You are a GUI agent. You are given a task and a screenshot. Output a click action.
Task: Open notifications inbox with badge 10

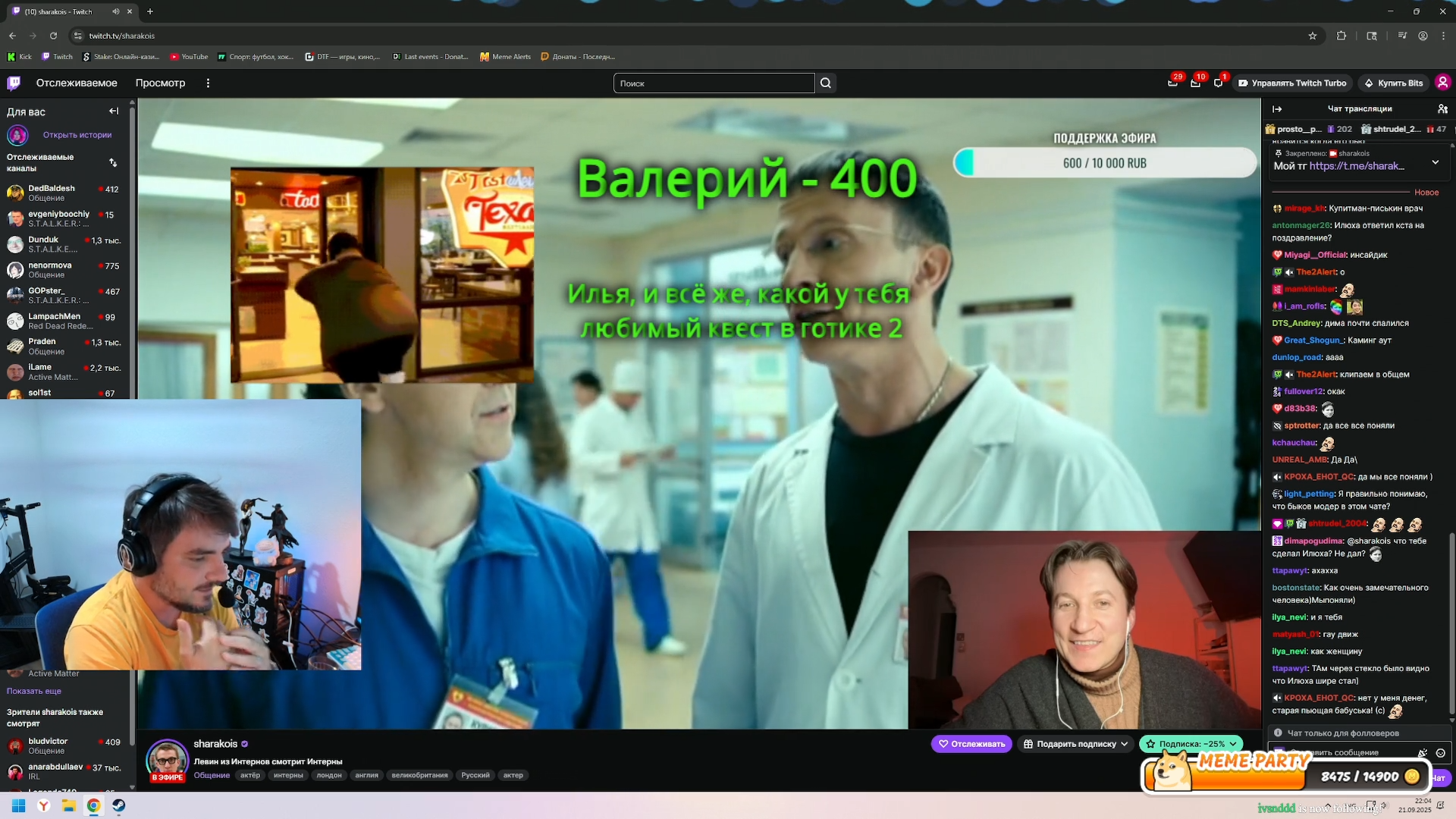coord(1195,83)
